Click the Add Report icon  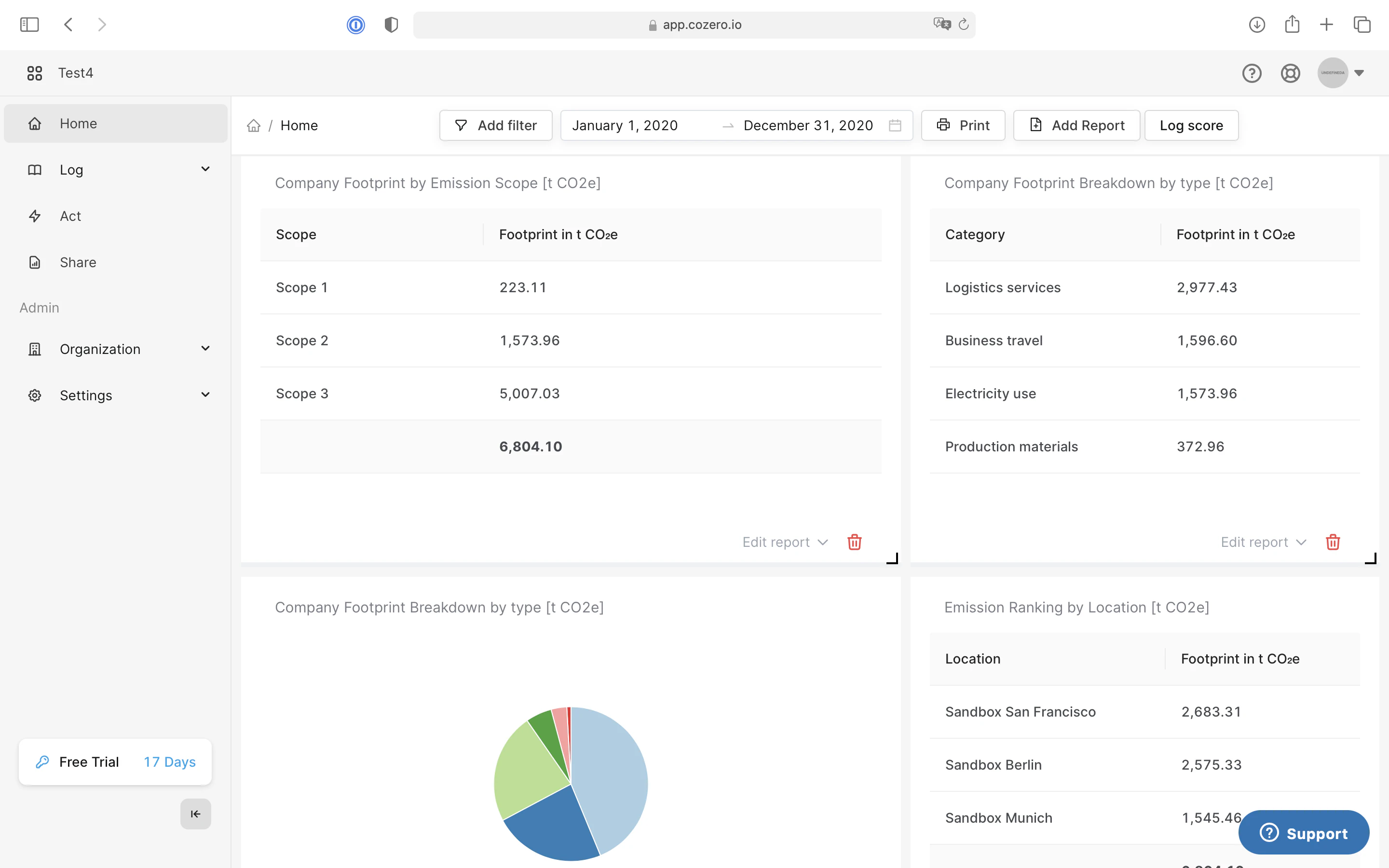(1035, 124)
